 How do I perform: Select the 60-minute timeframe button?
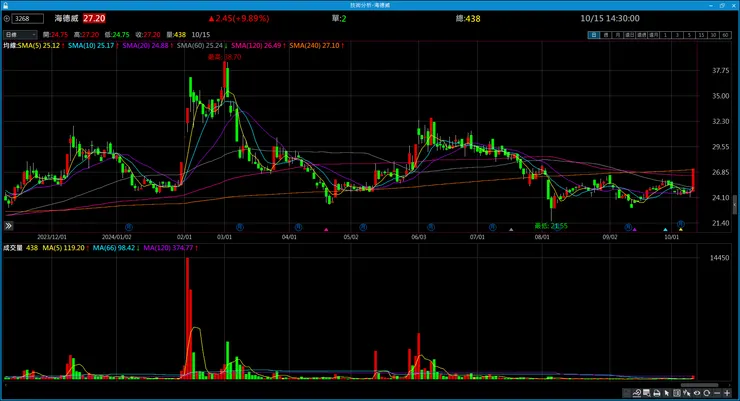click(x=725, y=35)
